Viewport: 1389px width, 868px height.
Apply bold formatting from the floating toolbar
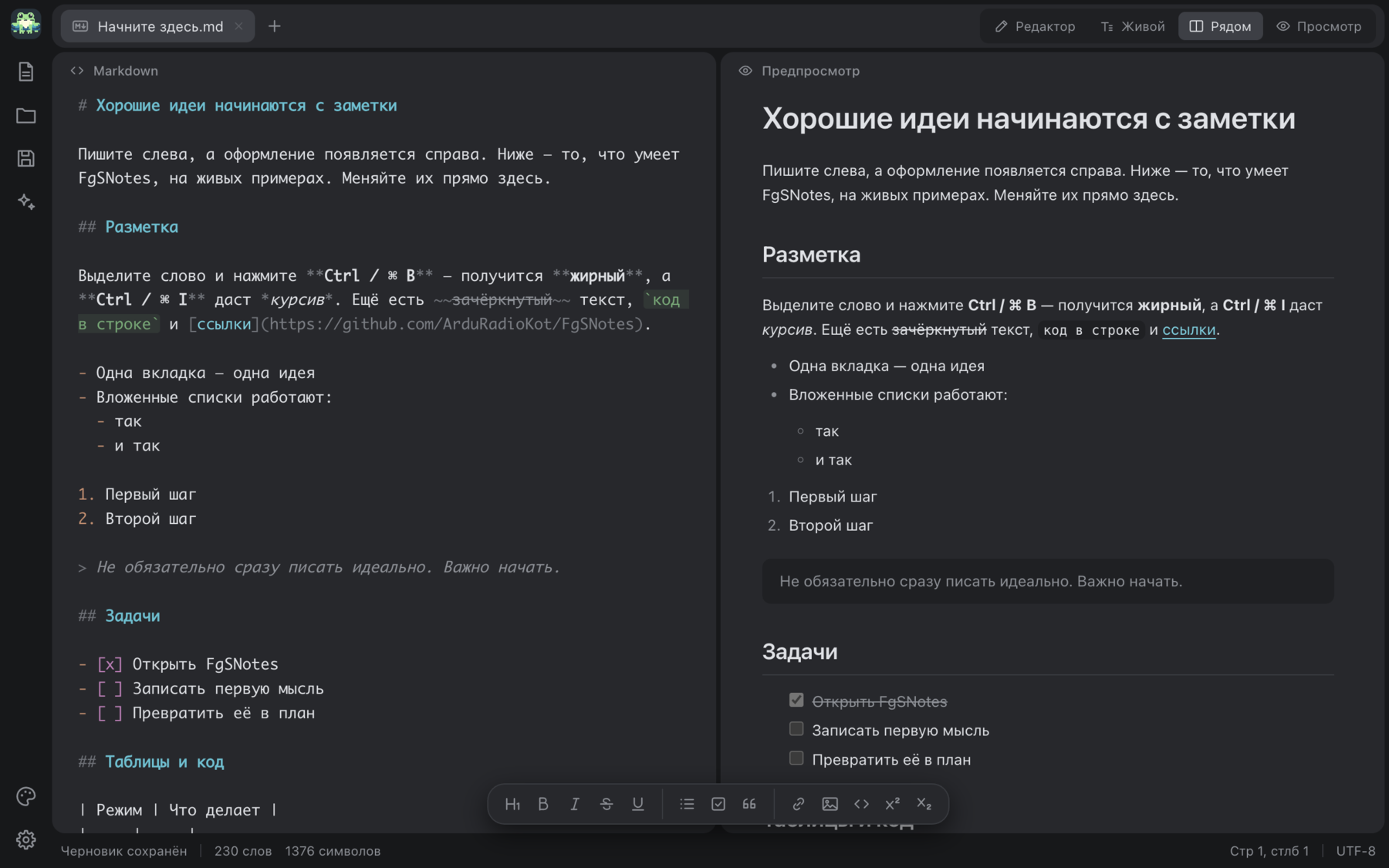[x=543, y=804]
